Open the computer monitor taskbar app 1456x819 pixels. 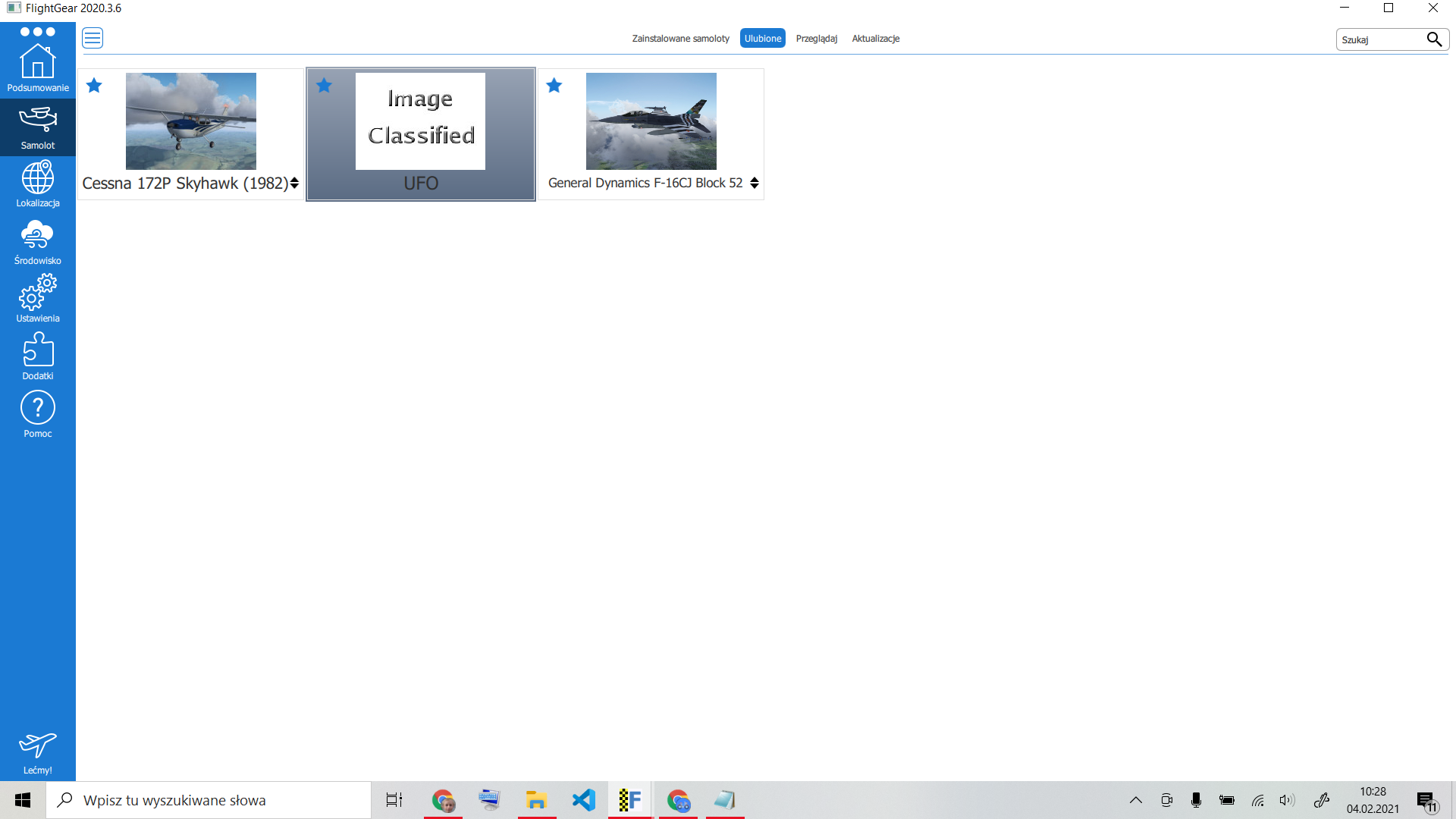pyautogui.click(x=490, y=800)
